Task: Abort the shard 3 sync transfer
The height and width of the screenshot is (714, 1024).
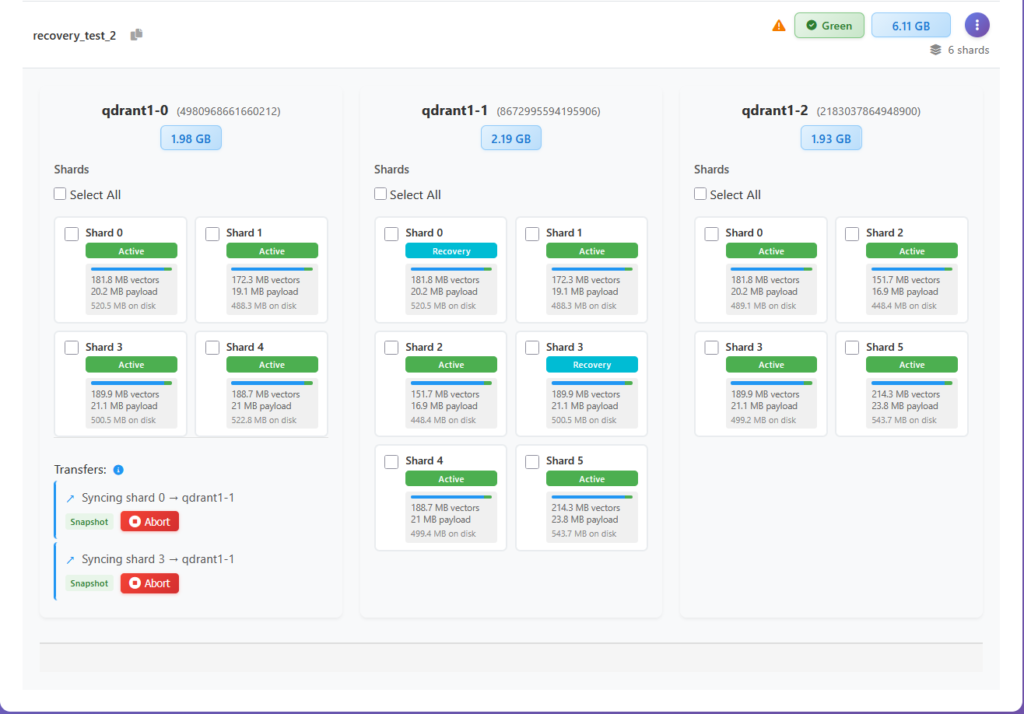Action: [x=149, y=583]
